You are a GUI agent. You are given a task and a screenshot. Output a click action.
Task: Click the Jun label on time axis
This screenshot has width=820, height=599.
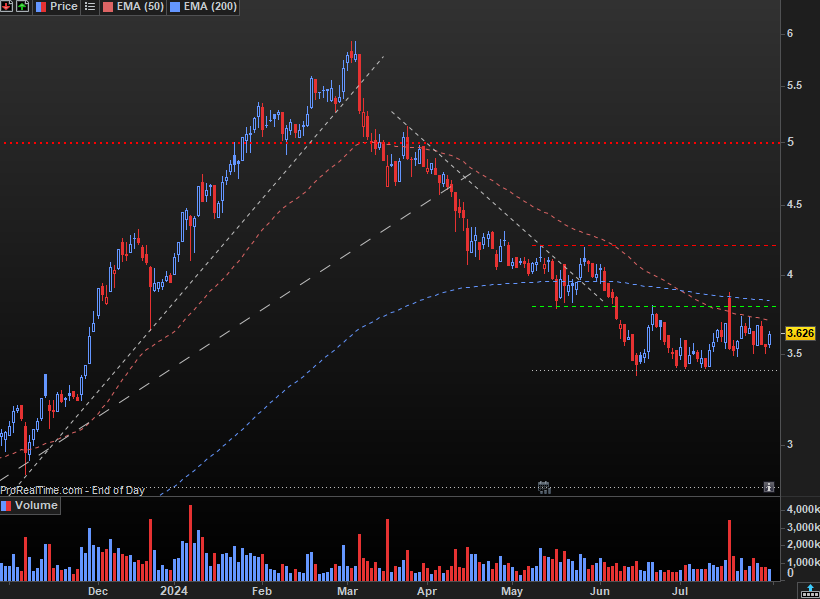pyautogui.click(x=600, y=591)
